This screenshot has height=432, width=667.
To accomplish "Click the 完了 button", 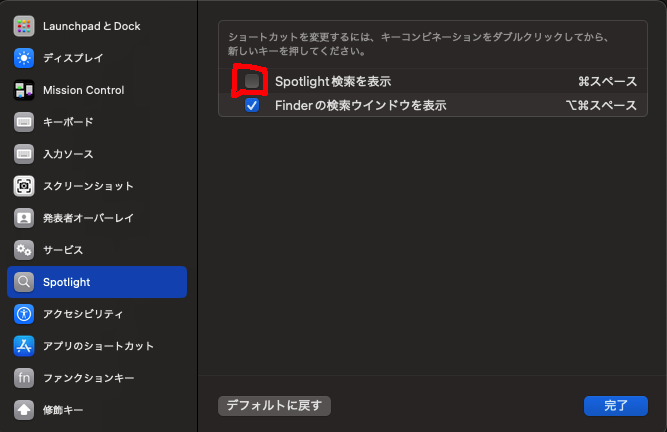I will tap(616, 406).
